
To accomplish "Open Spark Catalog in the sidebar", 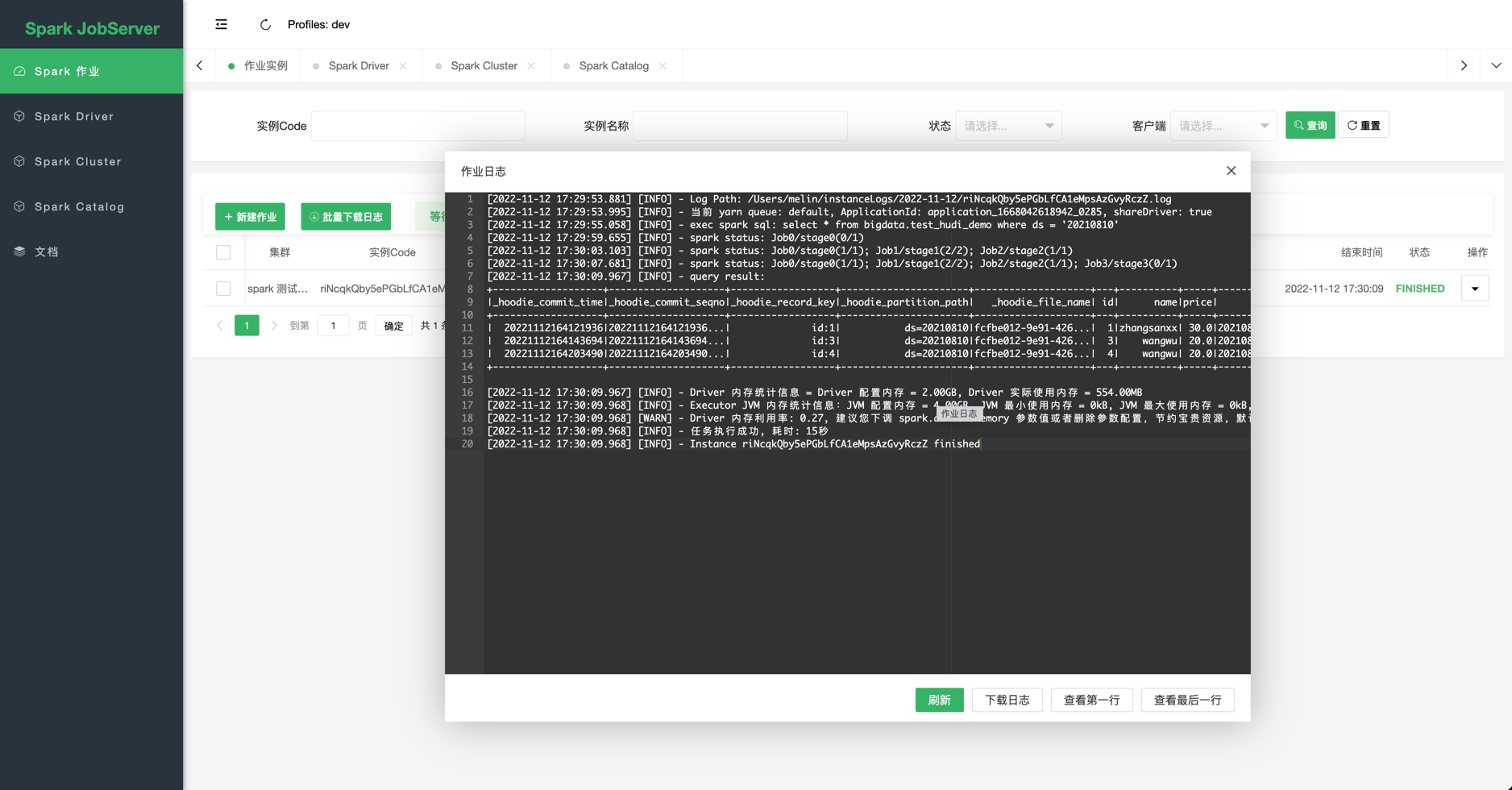I will 91,206.
